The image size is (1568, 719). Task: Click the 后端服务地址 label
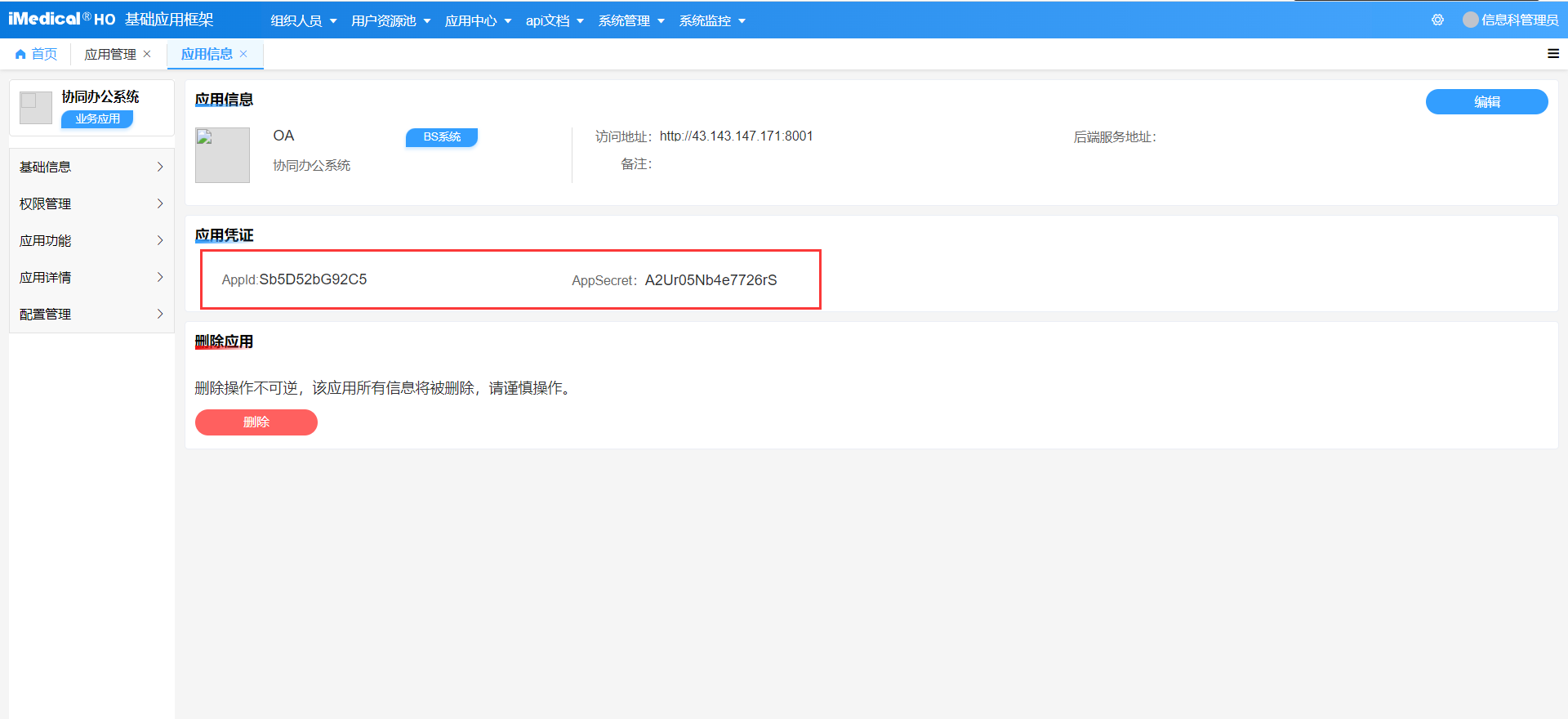coord(1115,137)
